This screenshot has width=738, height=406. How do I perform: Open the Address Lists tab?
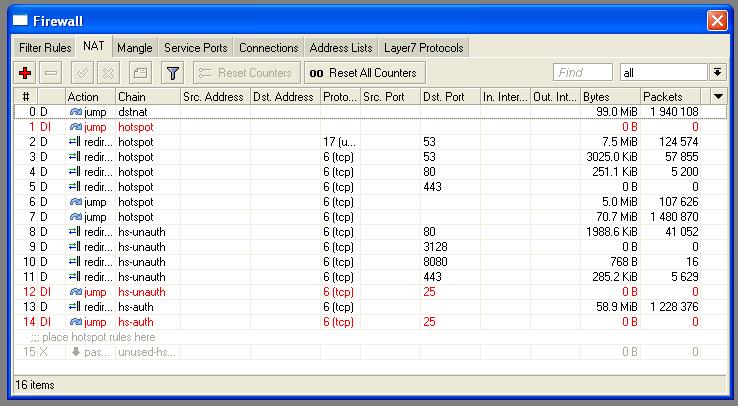tap(341, 48)
